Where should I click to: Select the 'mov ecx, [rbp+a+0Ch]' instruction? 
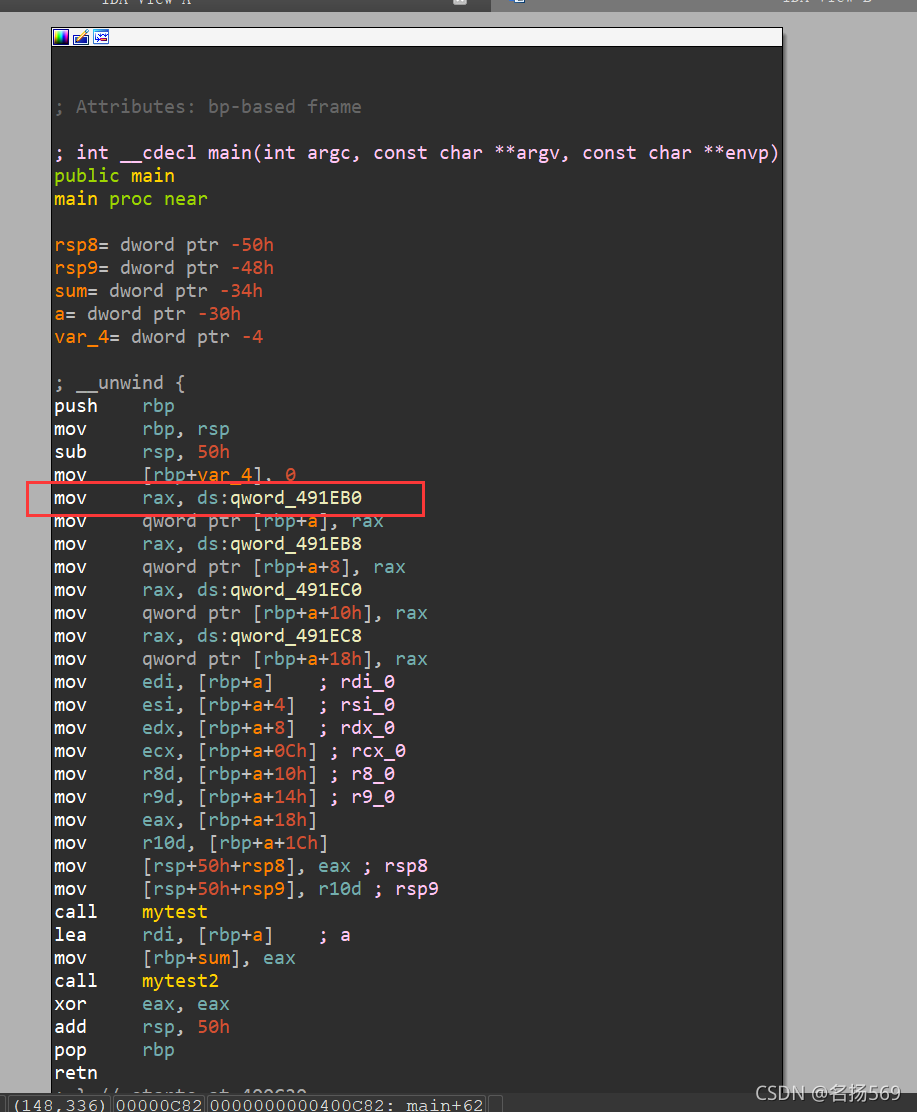[x=186, y=752]
